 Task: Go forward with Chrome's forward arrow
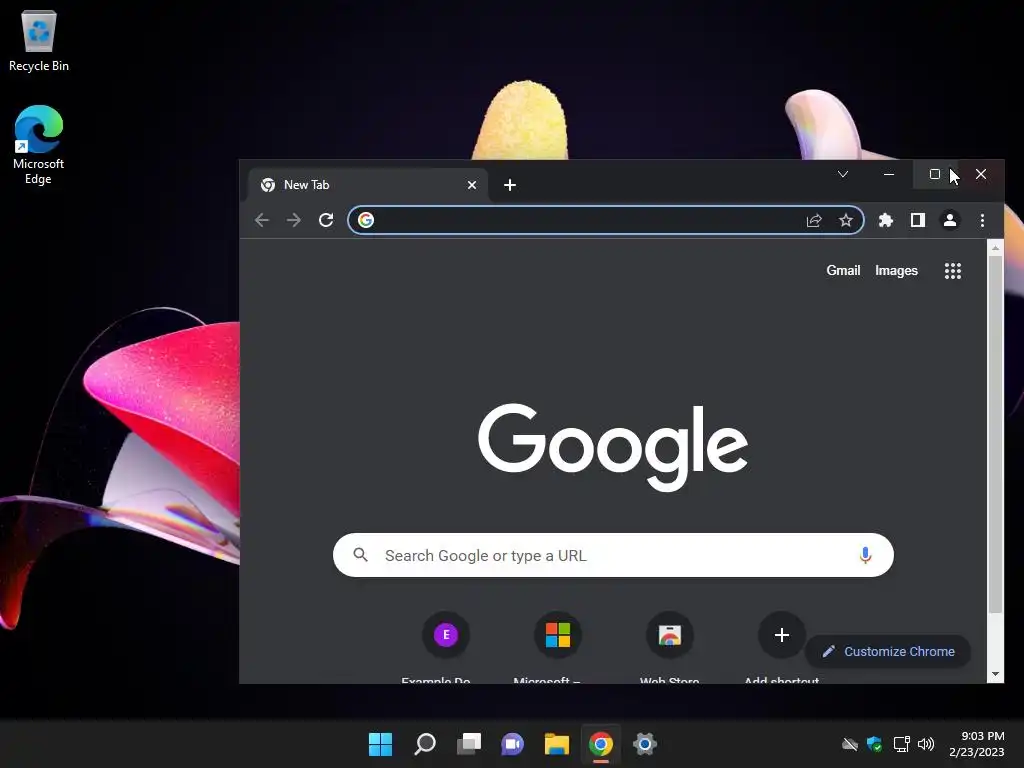(294, 220)
